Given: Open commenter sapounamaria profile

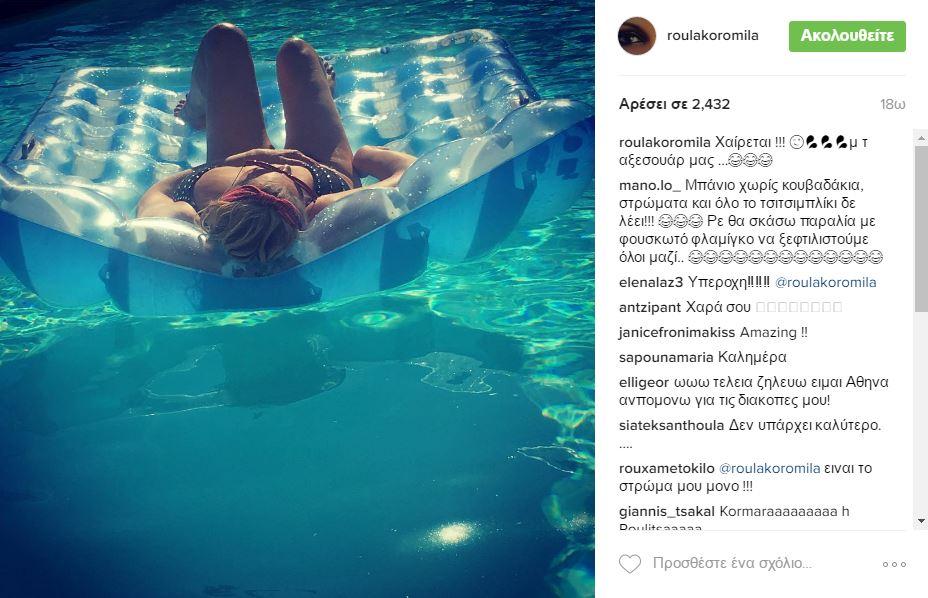Looking at the screenshot, I should (x=666, y=358).
